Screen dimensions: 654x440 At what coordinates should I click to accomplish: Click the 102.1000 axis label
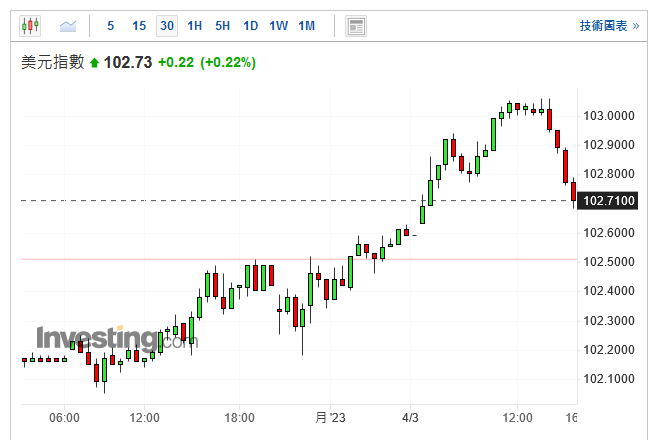609,379
